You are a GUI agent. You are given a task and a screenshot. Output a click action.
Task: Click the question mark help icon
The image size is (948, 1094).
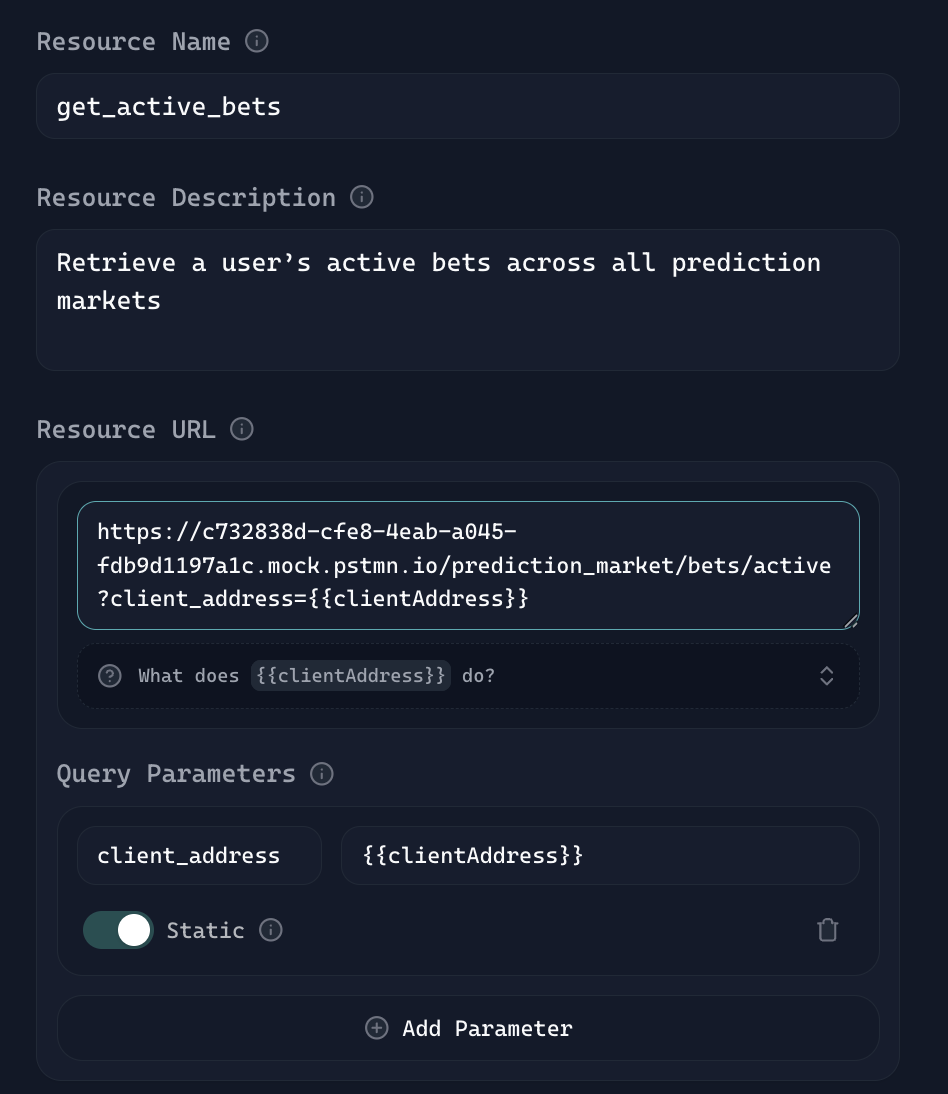click(110, 676)
